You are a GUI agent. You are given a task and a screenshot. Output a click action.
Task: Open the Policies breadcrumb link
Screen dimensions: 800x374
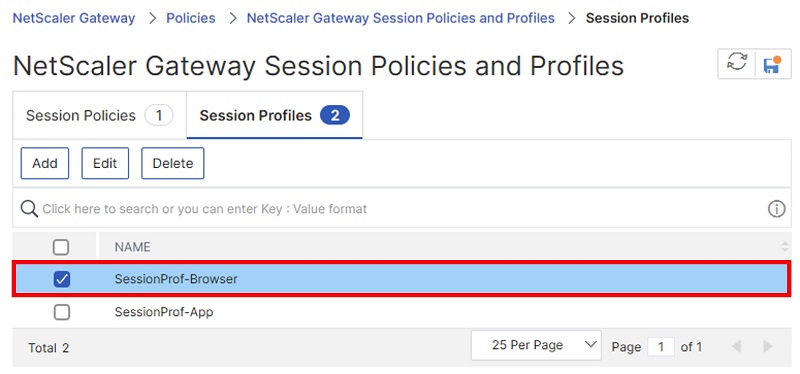pos(191,18)
